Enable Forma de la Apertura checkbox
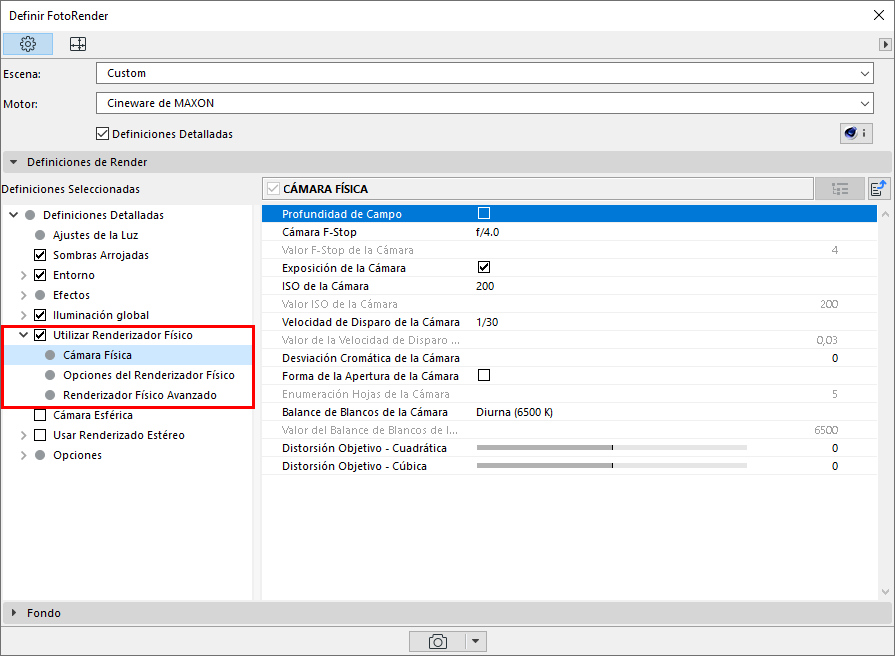Image resolution: width=895 pixels, height=656 pixels. click(484, 375)
